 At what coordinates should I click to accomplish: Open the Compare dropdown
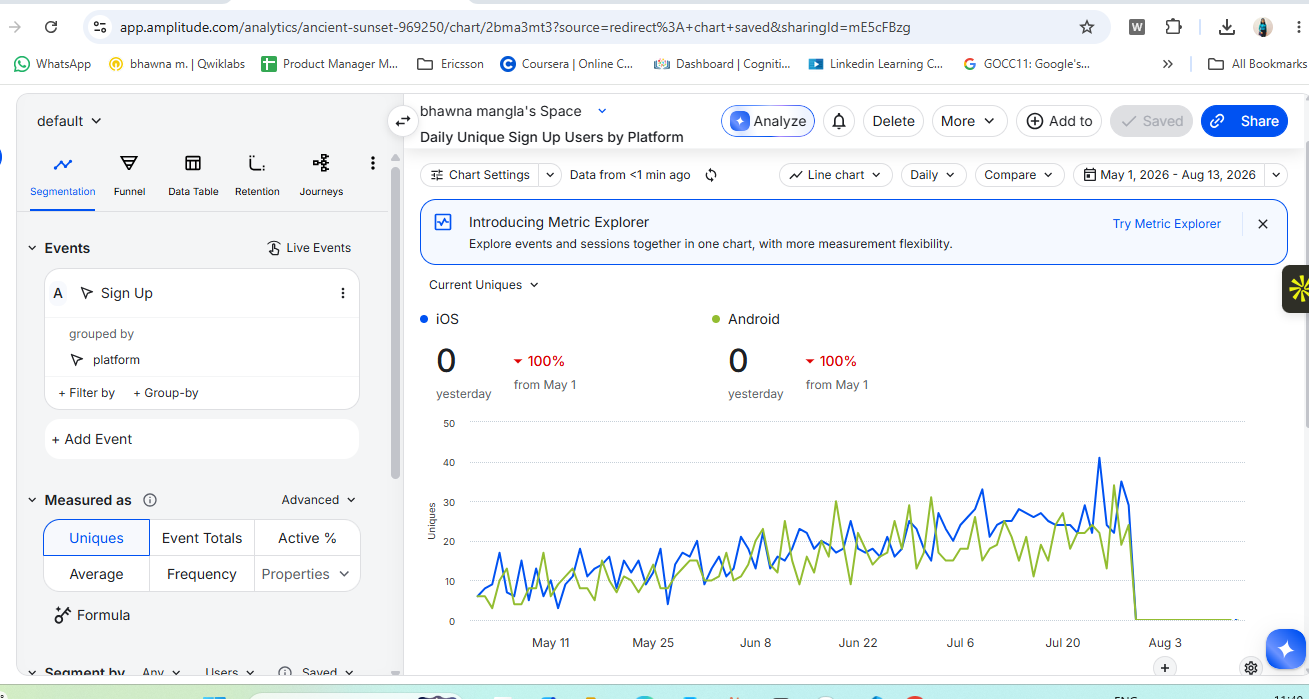pyautogui.click(x=1019, y=175)
